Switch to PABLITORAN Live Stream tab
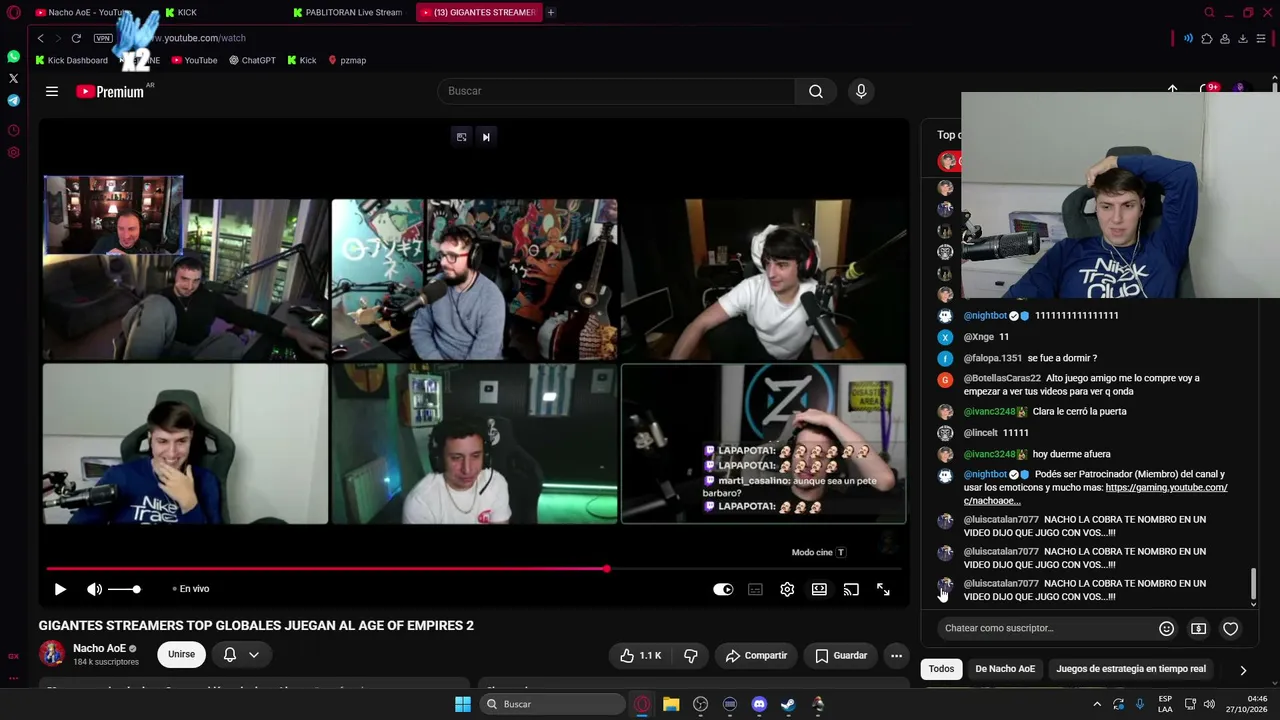Viewport: 1280px width, 720px height. 347,12
